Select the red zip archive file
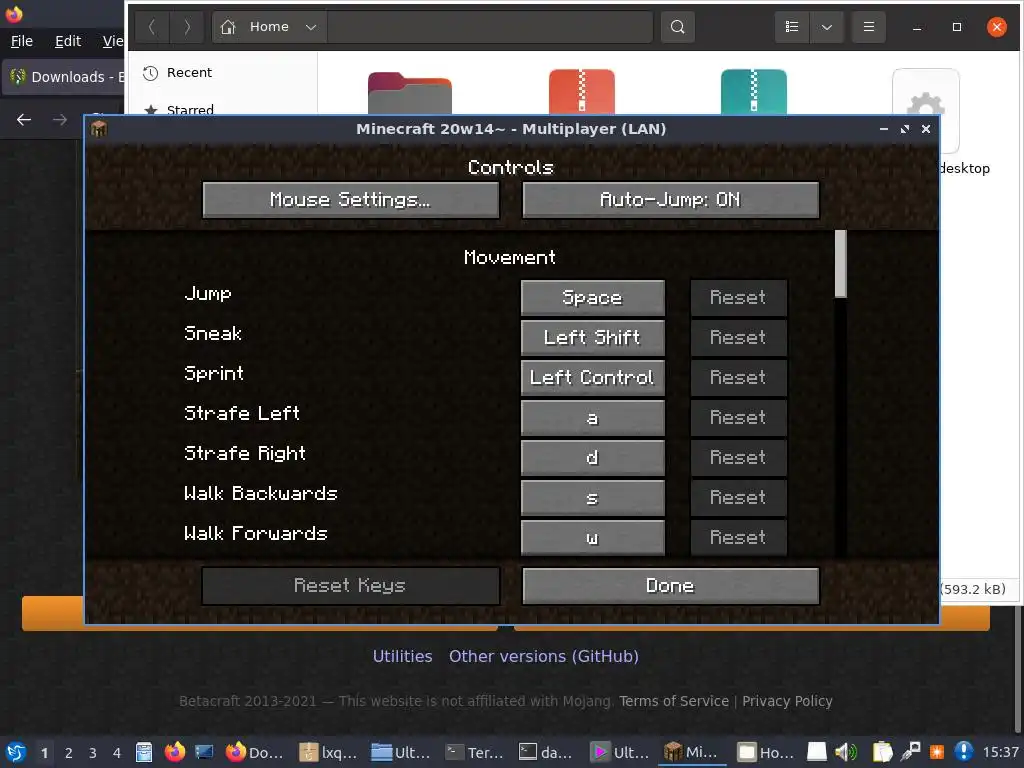The image size is (1024, 768). click(x=582, y=91)
